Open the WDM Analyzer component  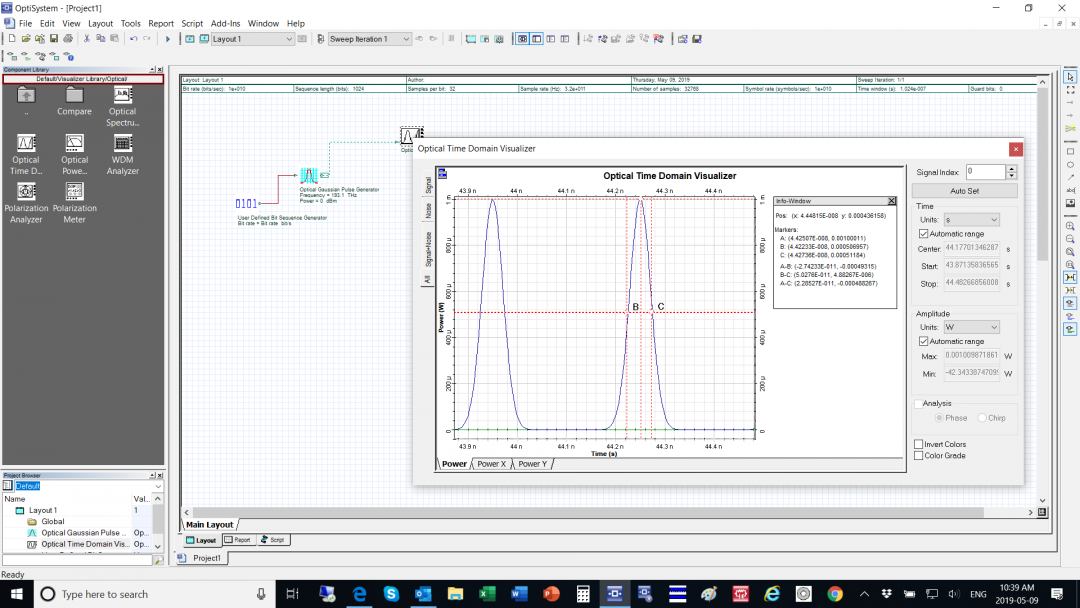click(123, 143)
